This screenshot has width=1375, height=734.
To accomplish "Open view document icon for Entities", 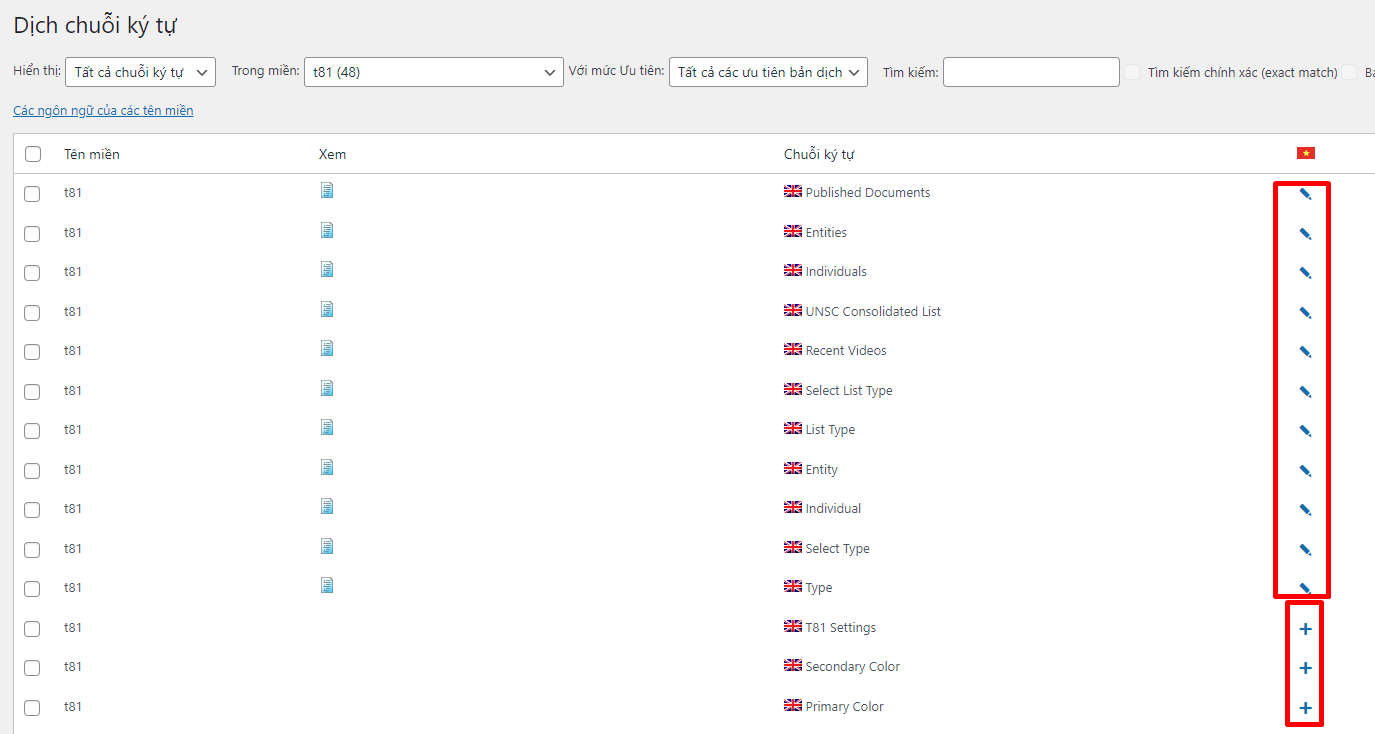I will 327,230.
